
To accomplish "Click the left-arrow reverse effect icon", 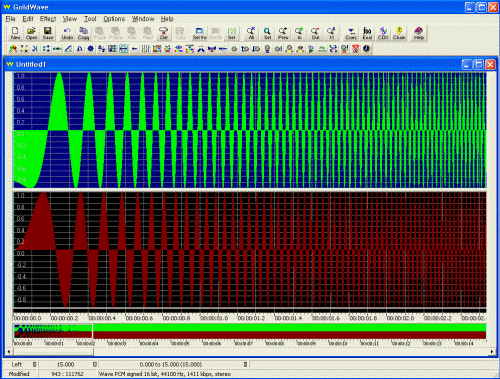I will (134, 49).
